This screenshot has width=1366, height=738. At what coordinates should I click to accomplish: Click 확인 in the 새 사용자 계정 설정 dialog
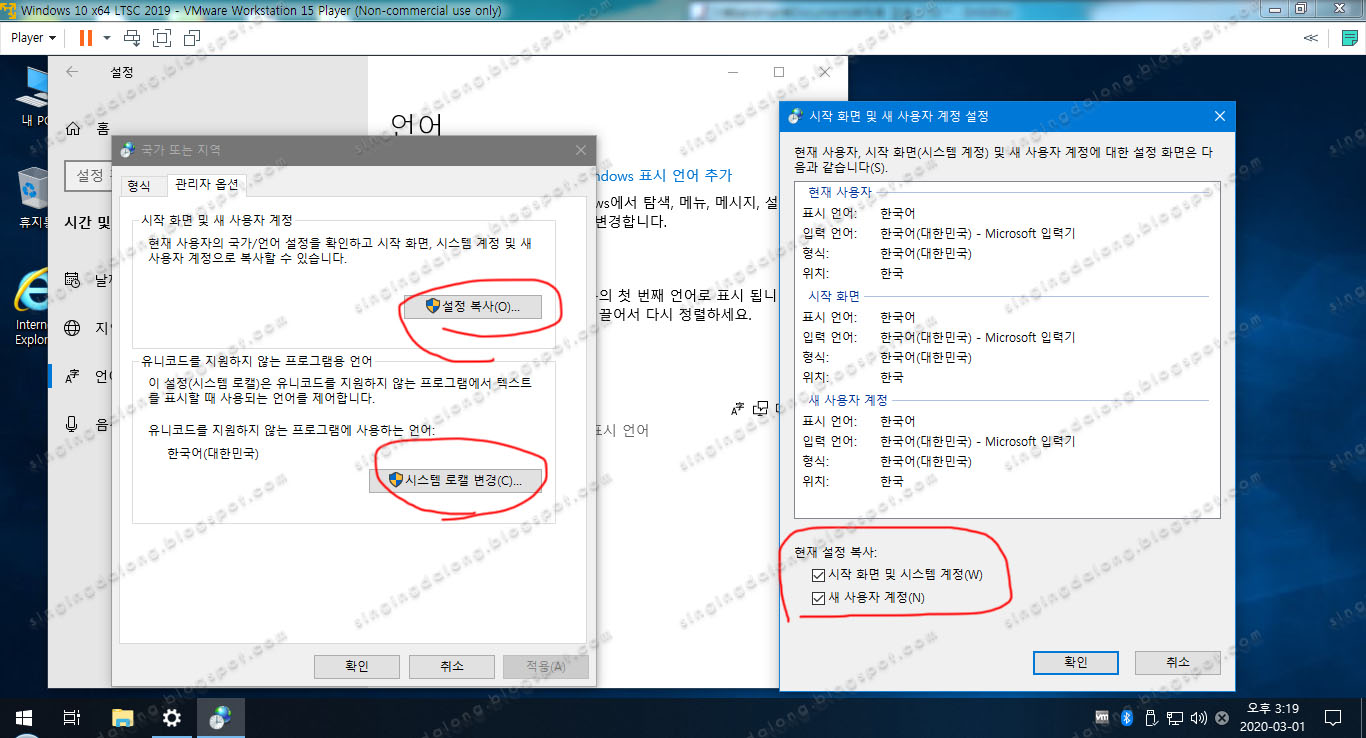coord(1076,662)
